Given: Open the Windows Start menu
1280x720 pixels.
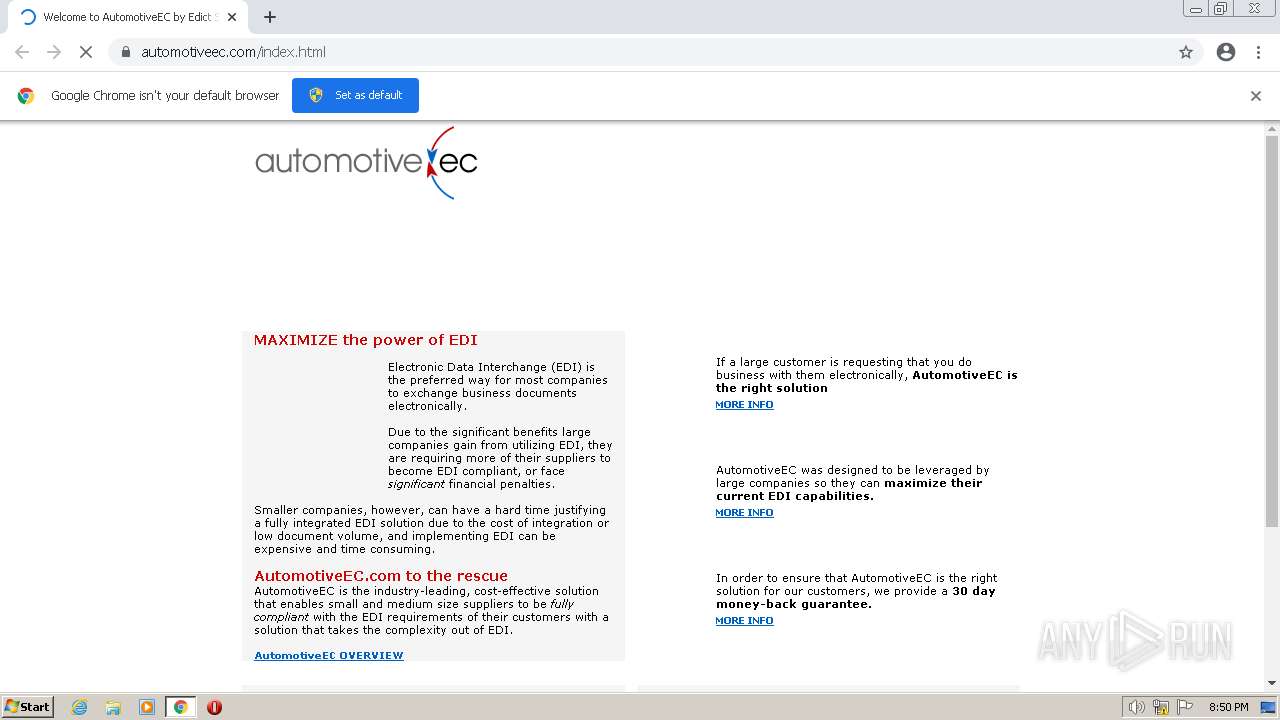Looking at the screenshot, I should 28,707.
